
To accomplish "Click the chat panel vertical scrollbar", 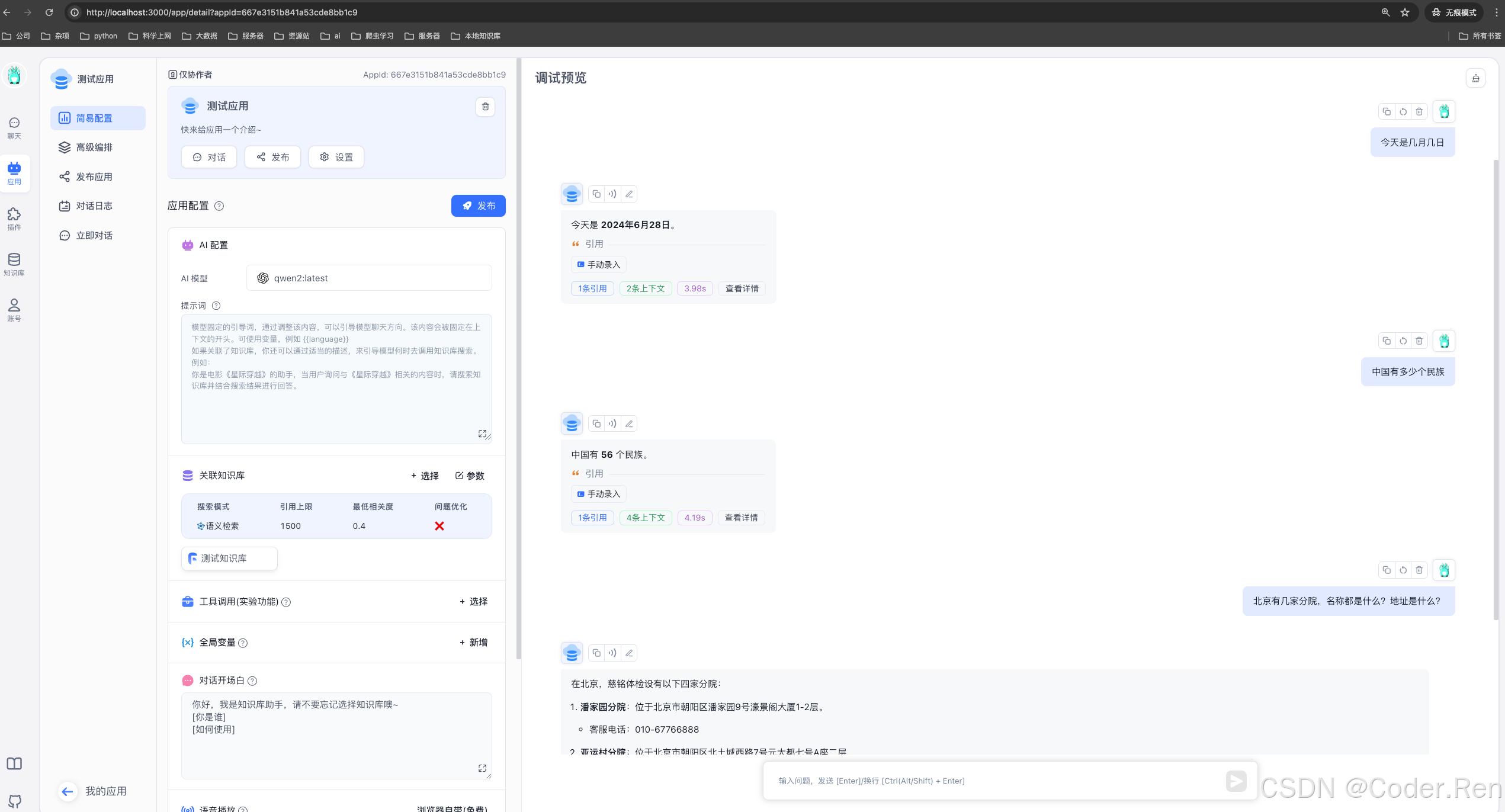I will pos(1496,391).
